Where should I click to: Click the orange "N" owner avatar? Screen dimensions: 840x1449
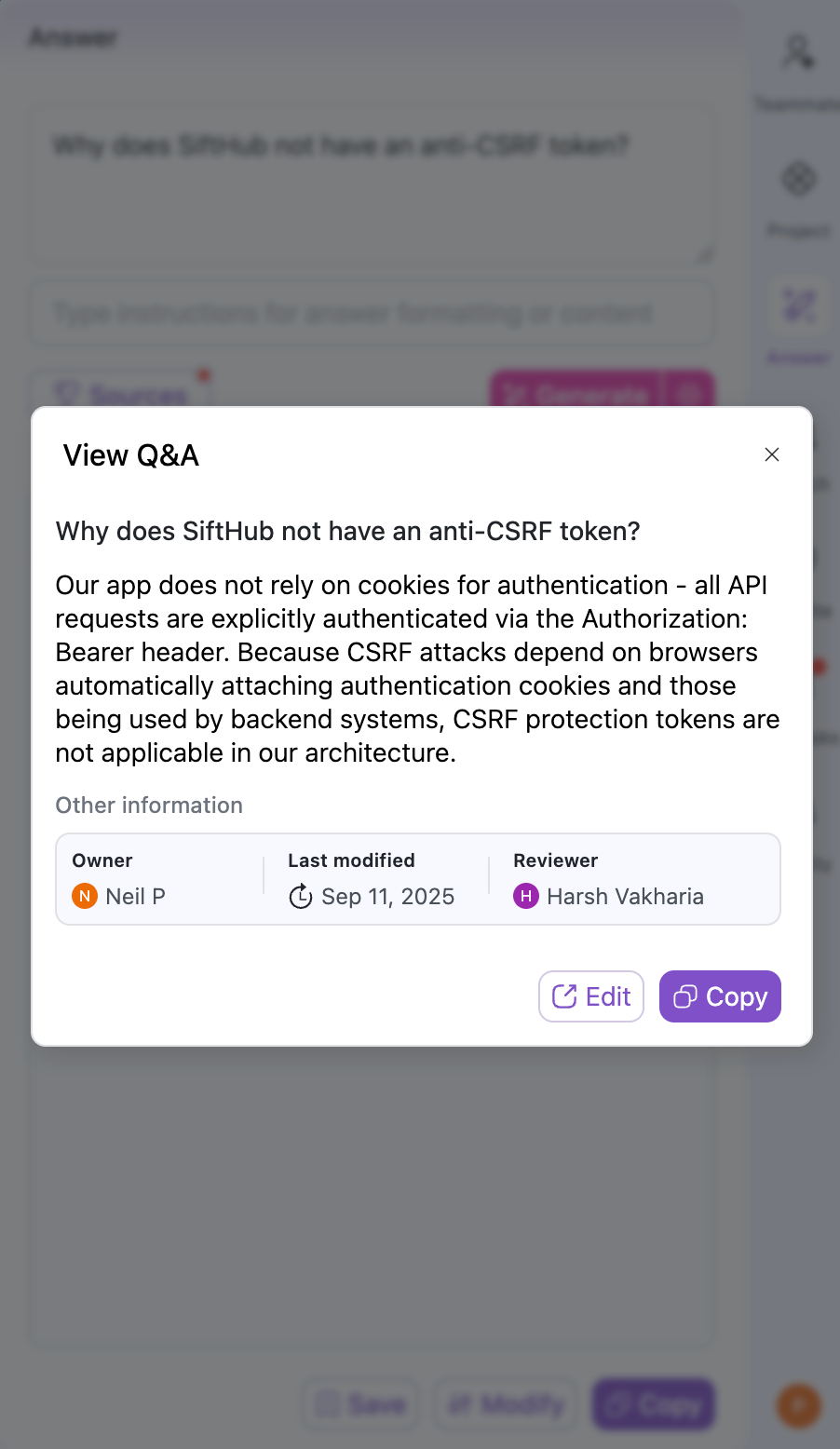point(85,897)
